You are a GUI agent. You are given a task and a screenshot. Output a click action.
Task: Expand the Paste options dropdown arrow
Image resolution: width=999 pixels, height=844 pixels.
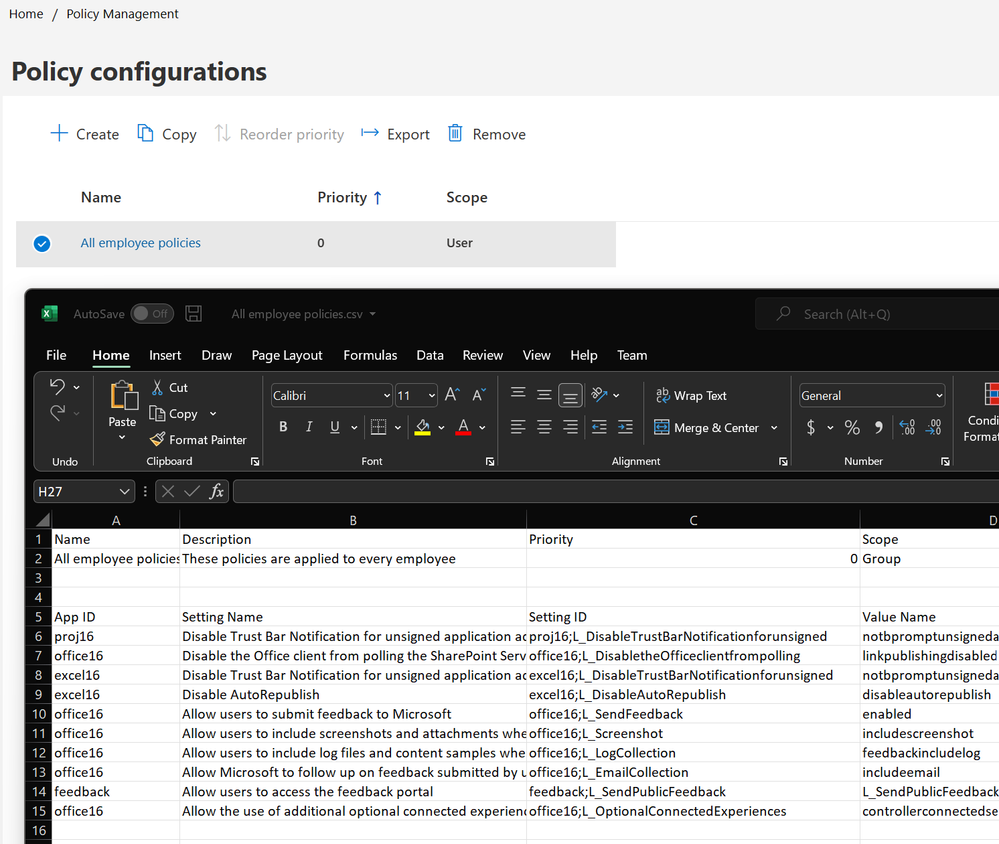click(122, 438)
